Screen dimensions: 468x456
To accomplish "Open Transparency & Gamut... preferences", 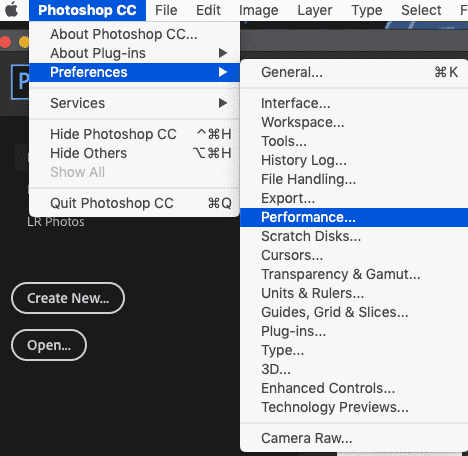I will pyautogui.click(x=354, y=274).
